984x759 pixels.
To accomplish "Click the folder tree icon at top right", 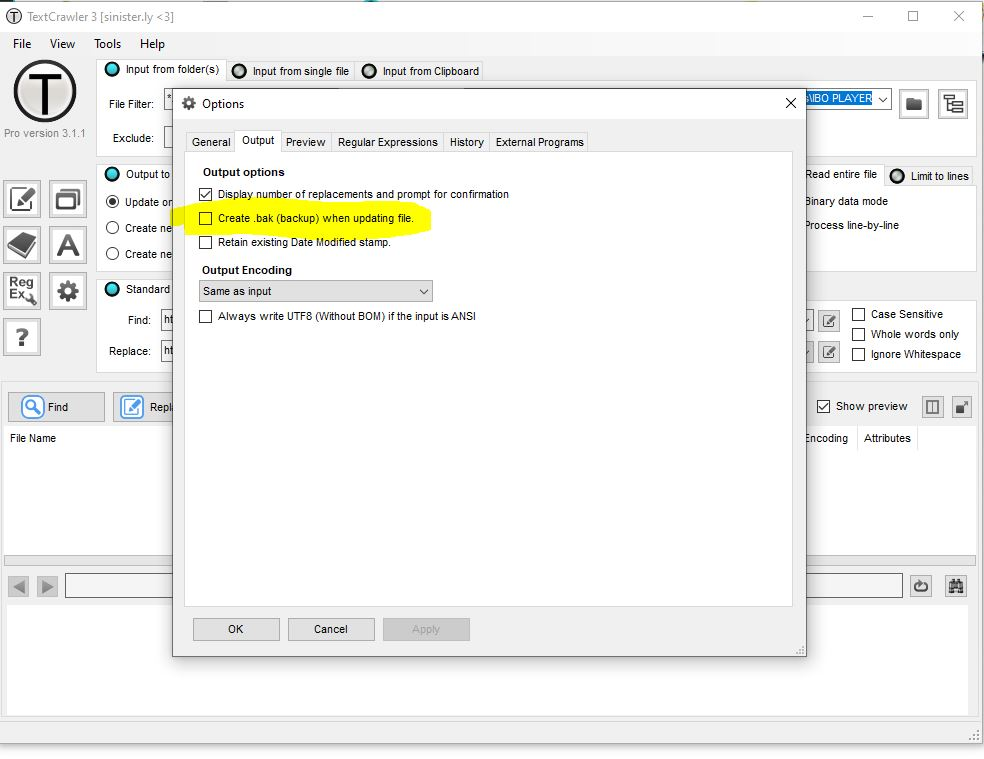I will (x=953, y=104).
